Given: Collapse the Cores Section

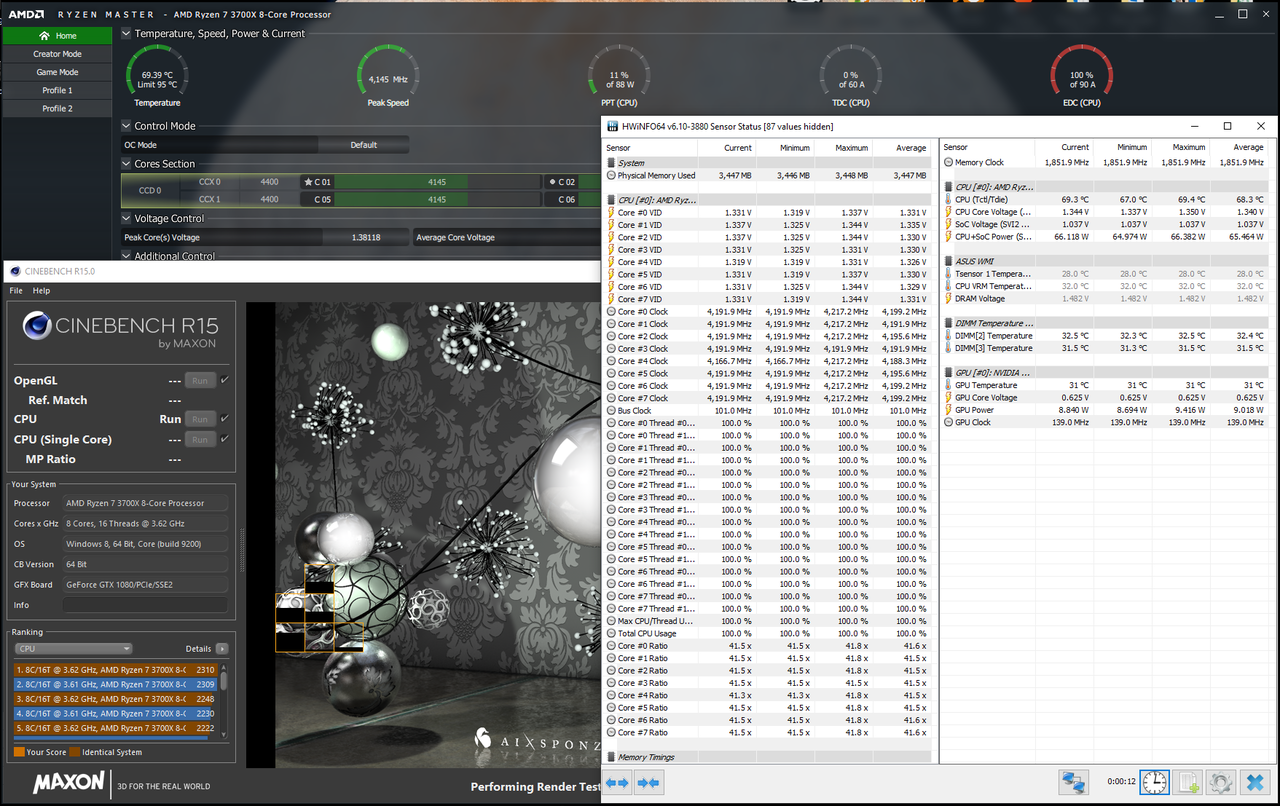Looking at the screenshot, I should [126, 164].
